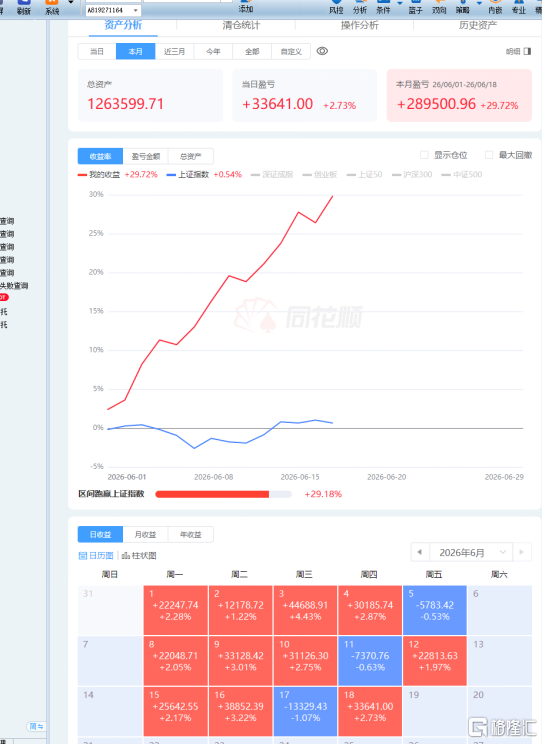
Task: Show the 收益率 chart
Action: click(x=100, y=156)
